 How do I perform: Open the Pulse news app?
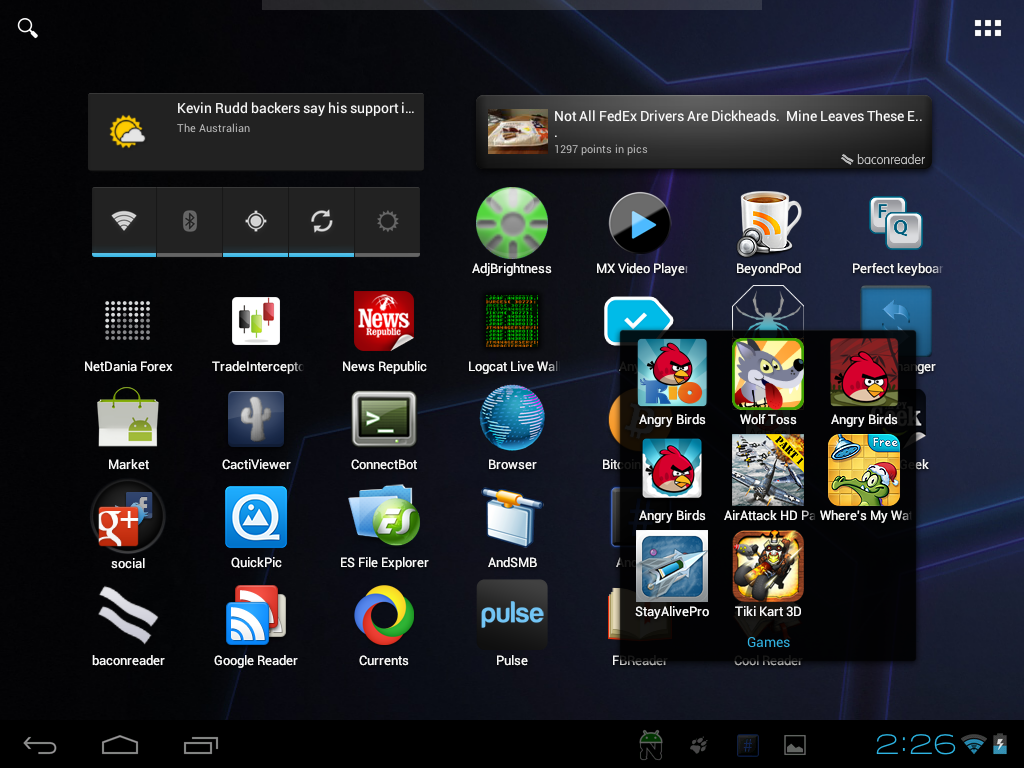[x=512, y=615]
